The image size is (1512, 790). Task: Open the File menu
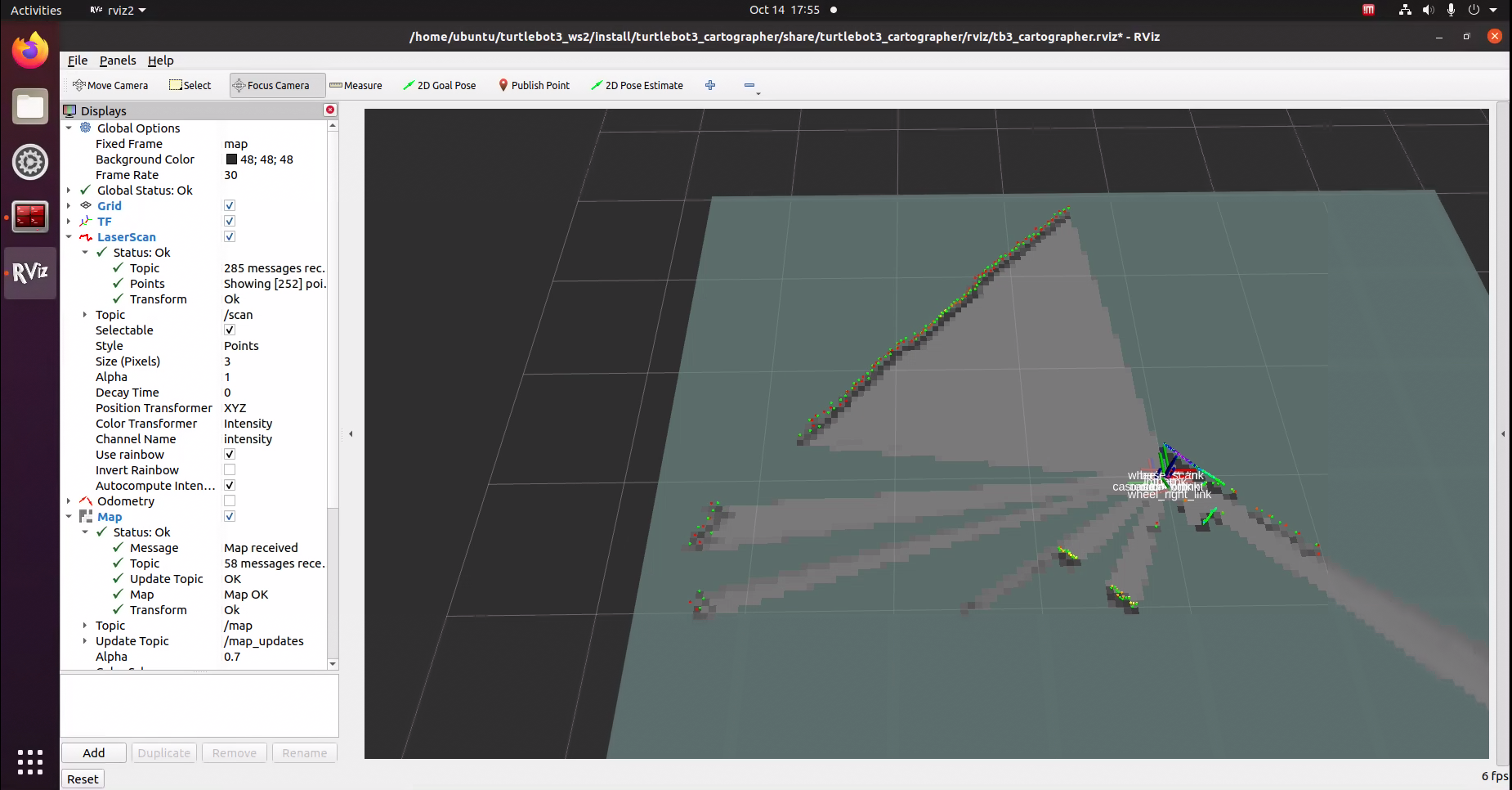[x=77, y=61]
